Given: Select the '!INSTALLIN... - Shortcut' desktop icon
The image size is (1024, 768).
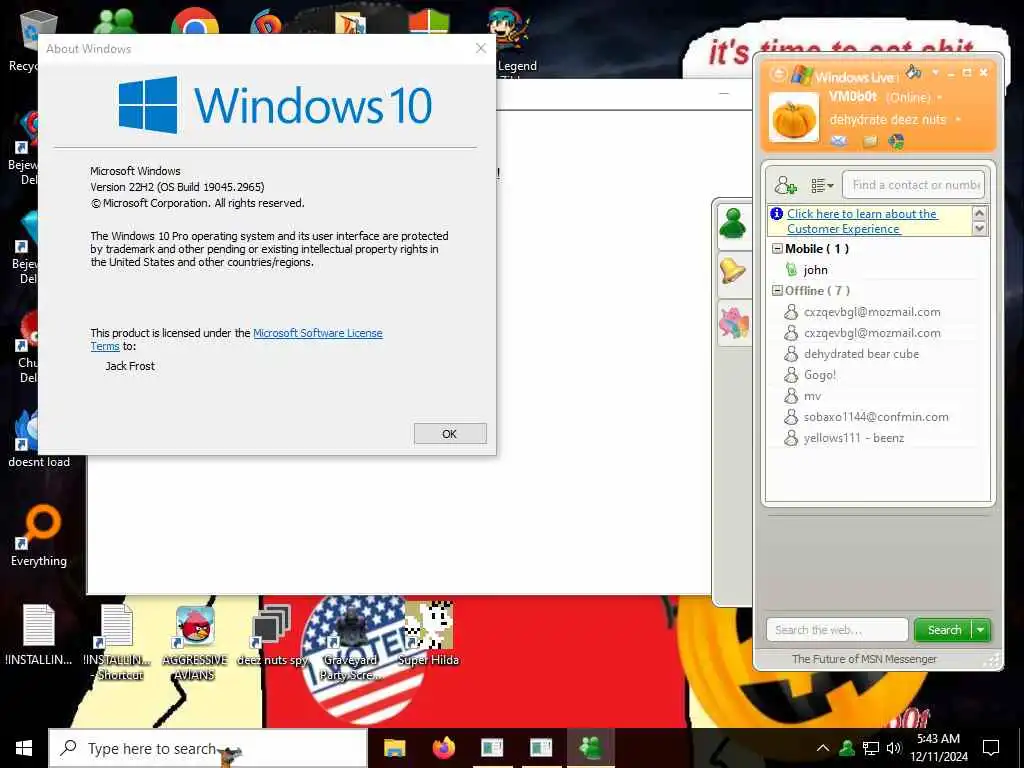Looking at the screenshot, I should tap(118, 642).
